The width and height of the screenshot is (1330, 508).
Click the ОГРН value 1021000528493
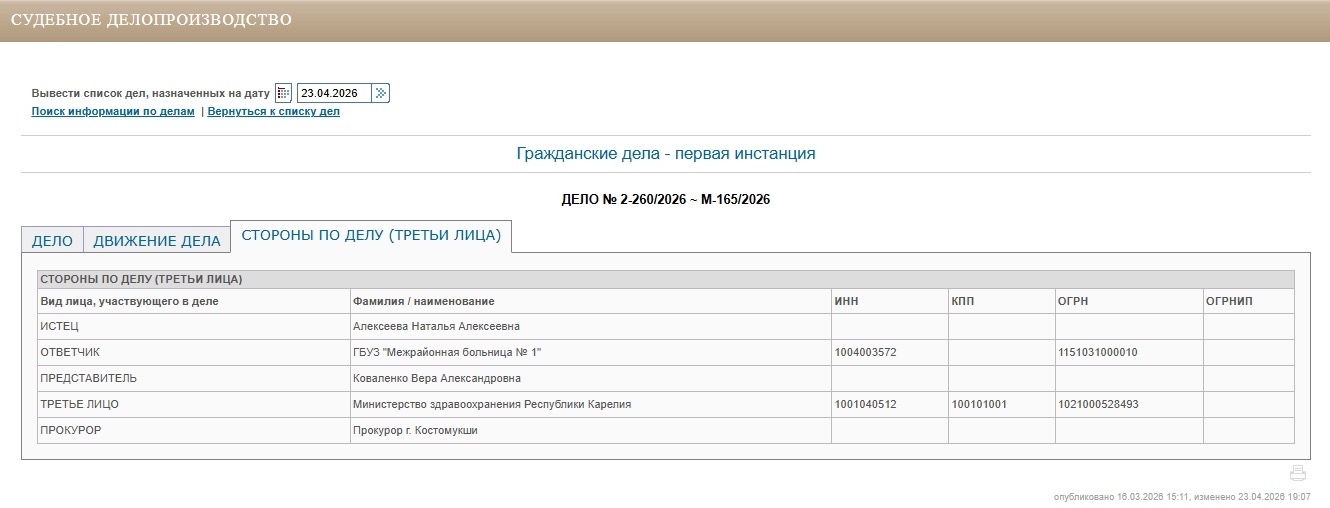[1099, 405]
